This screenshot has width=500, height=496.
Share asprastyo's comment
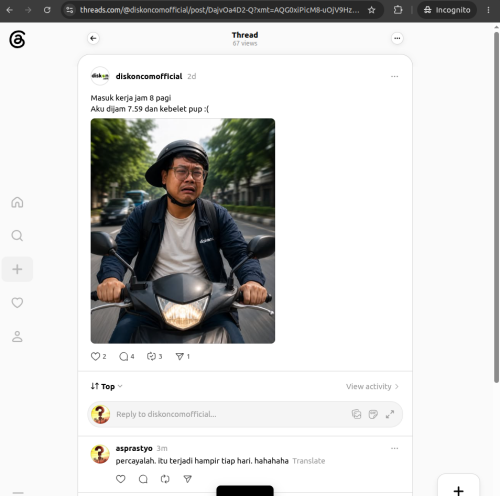click(x=188, y=479)
